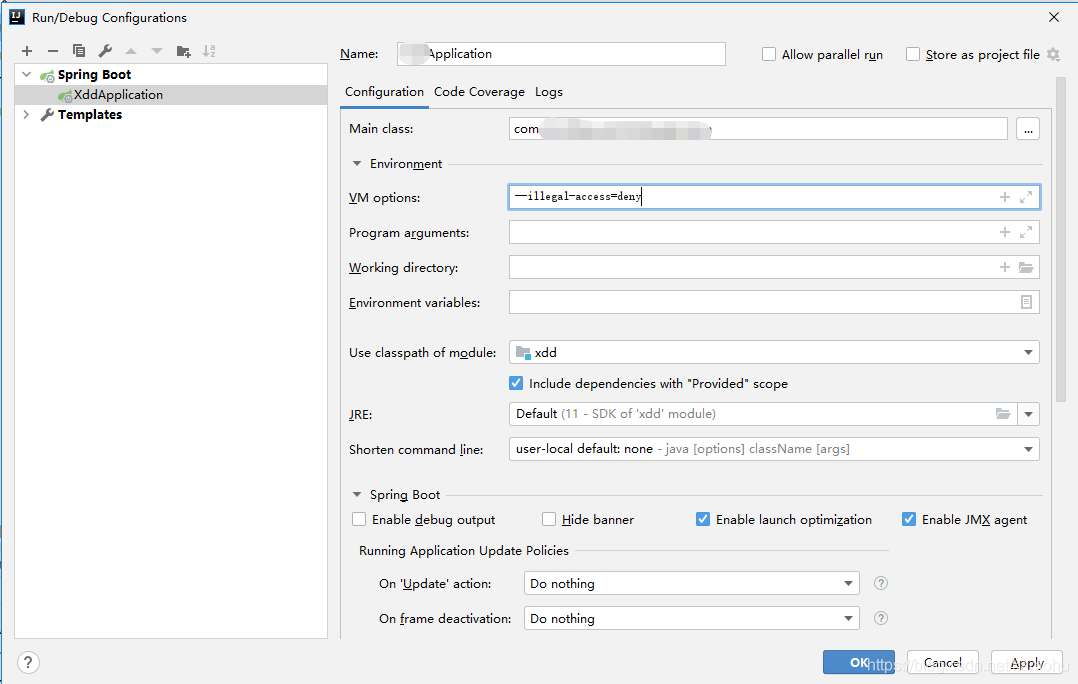Viewport: 1078px width, 684px height.
Task: Open the Store as project file gear settings
Action: point(1053,54)
